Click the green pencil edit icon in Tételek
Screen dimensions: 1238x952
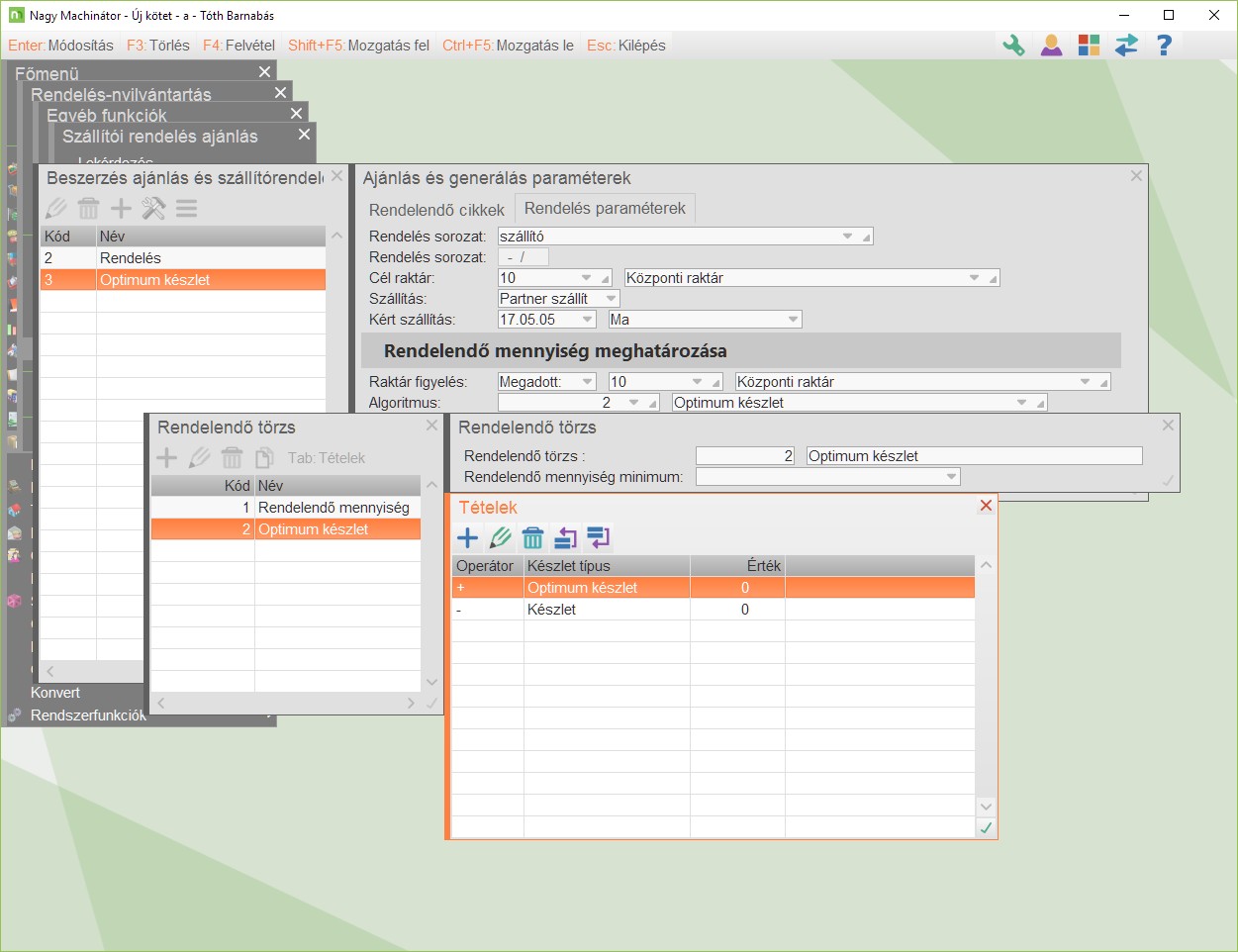point(500,538)
